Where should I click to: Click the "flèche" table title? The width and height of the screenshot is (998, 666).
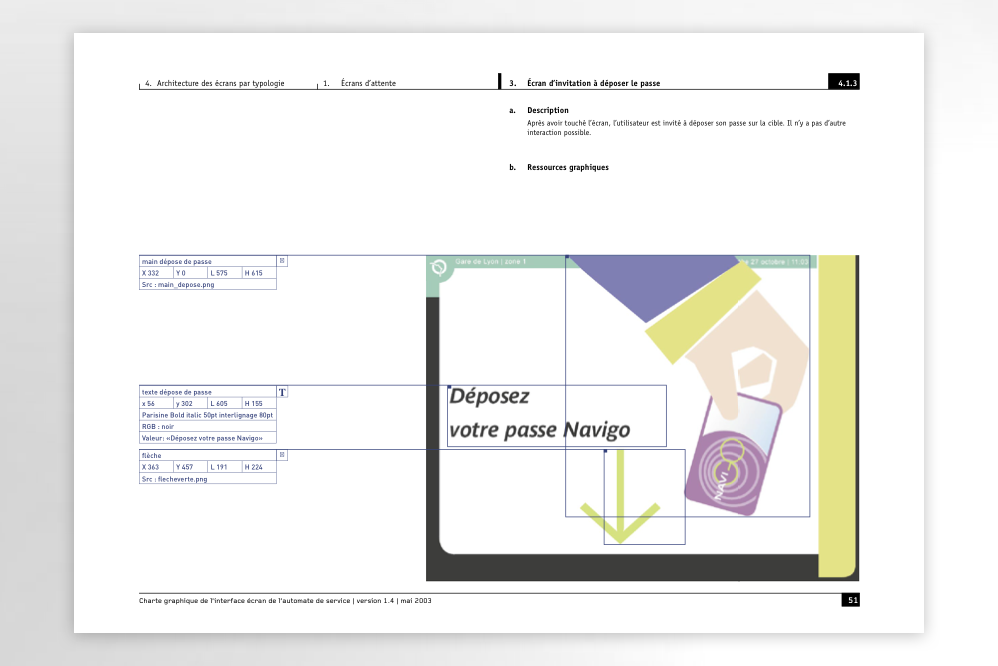(x=207, y=455)
